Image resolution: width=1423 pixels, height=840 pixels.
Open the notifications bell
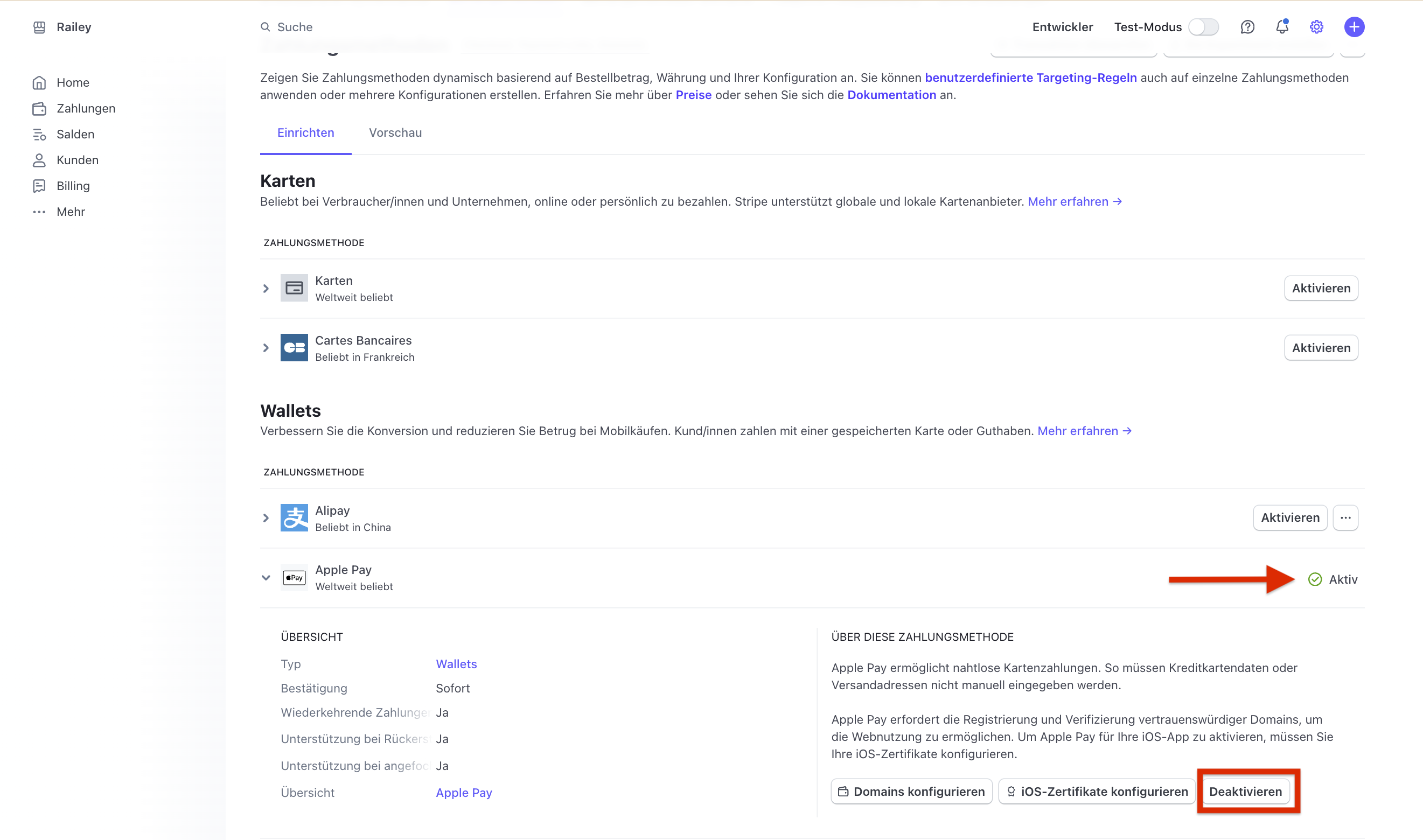1282,26
